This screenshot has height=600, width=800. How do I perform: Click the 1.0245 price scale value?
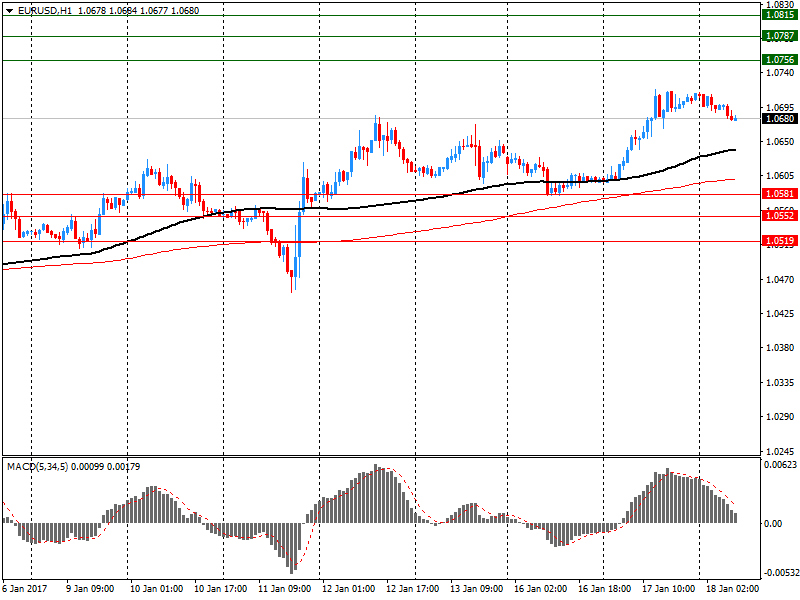[781, 452]
